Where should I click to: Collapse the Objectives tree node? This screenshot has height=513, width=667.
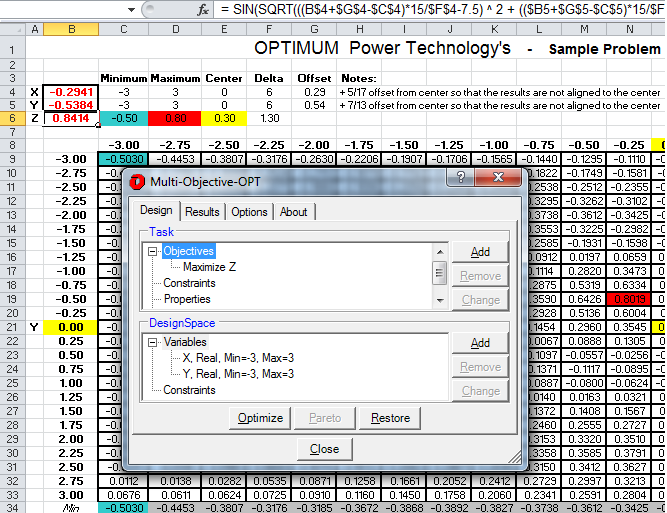pyautogui.click(x=152, y=251)
